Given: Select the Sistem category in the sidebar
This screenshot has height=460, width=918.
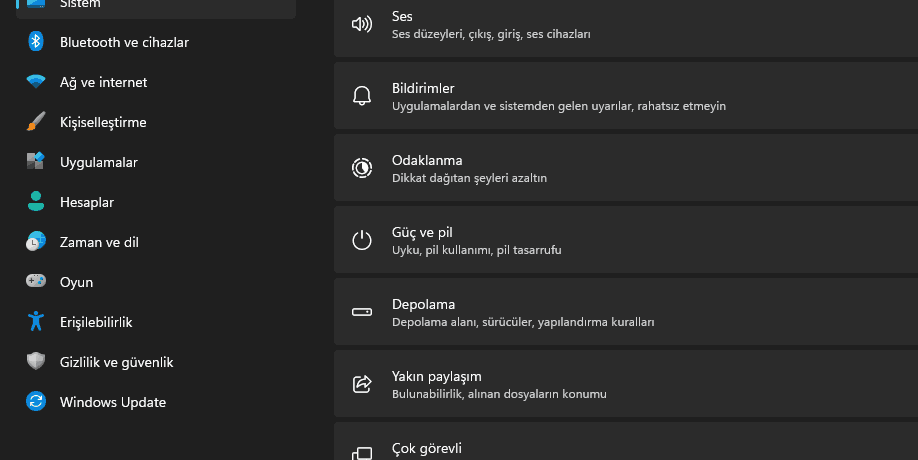Looking at the screenshot, I should (80, 5).
